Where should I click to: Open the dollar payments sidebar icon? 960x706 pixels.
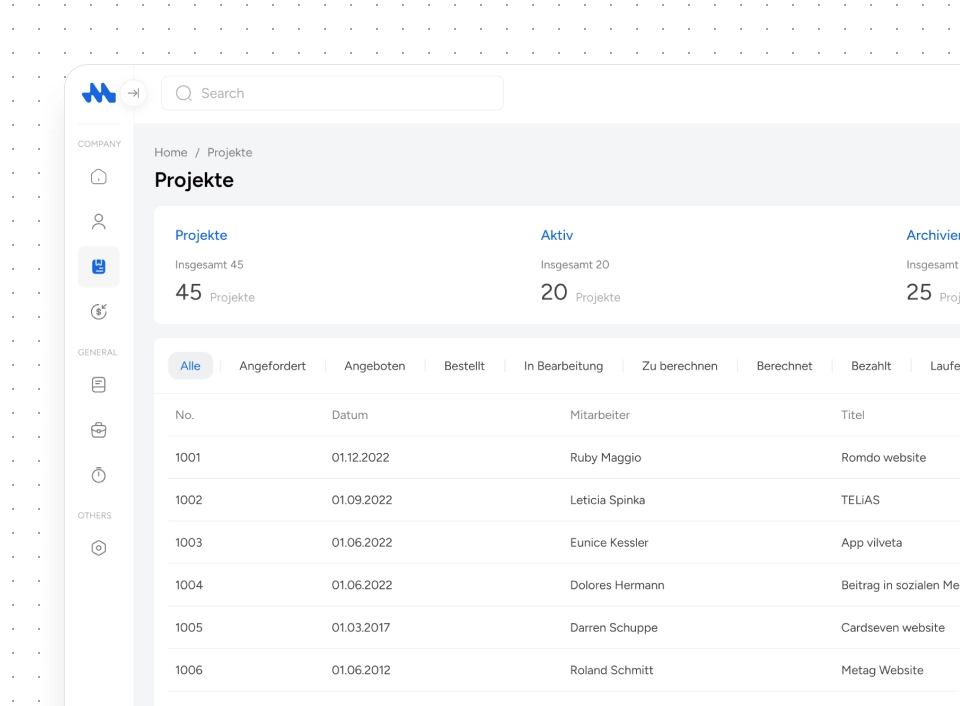click(x=98, y=312)
